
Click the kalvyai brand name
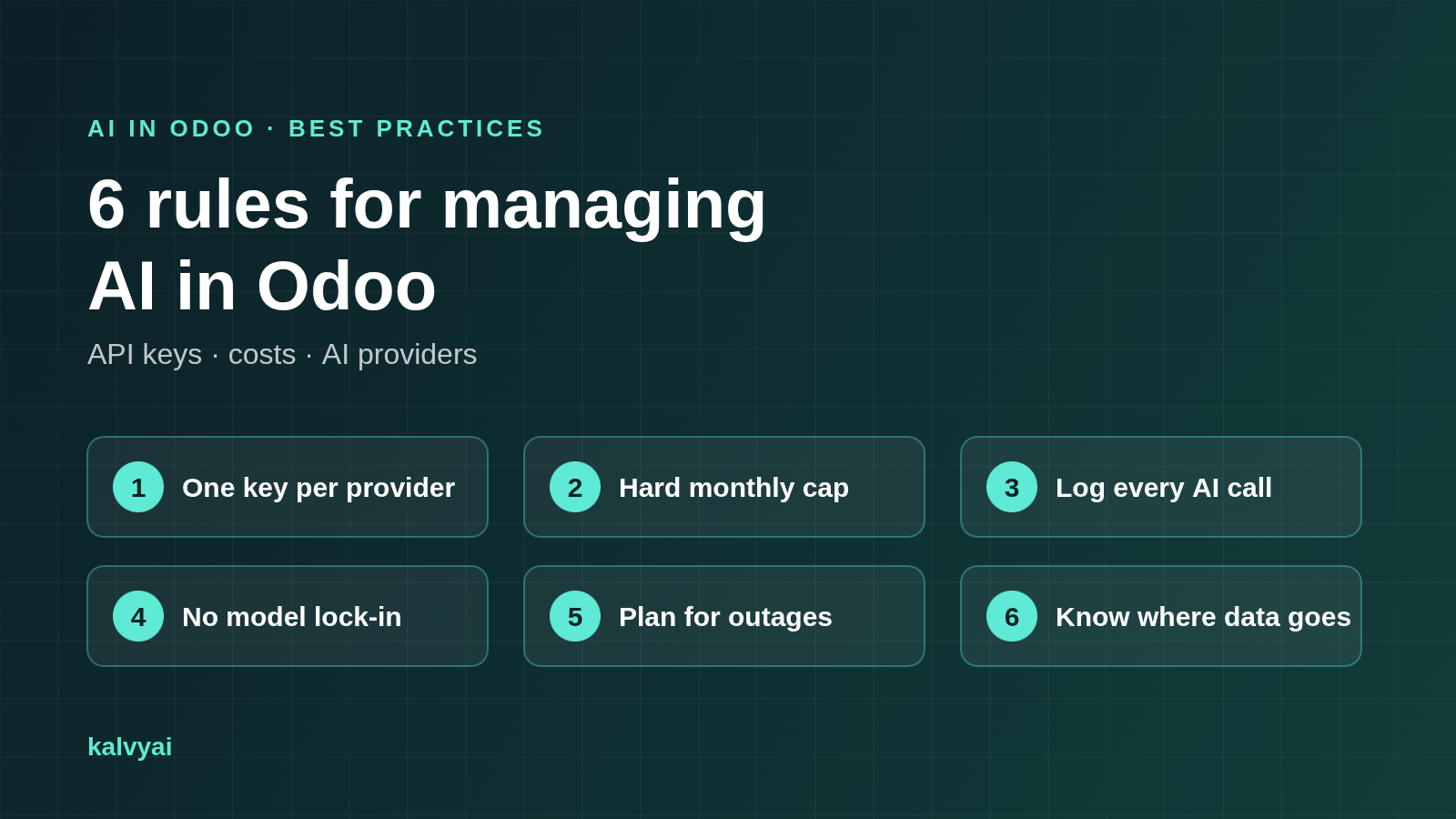click(129, 747)
